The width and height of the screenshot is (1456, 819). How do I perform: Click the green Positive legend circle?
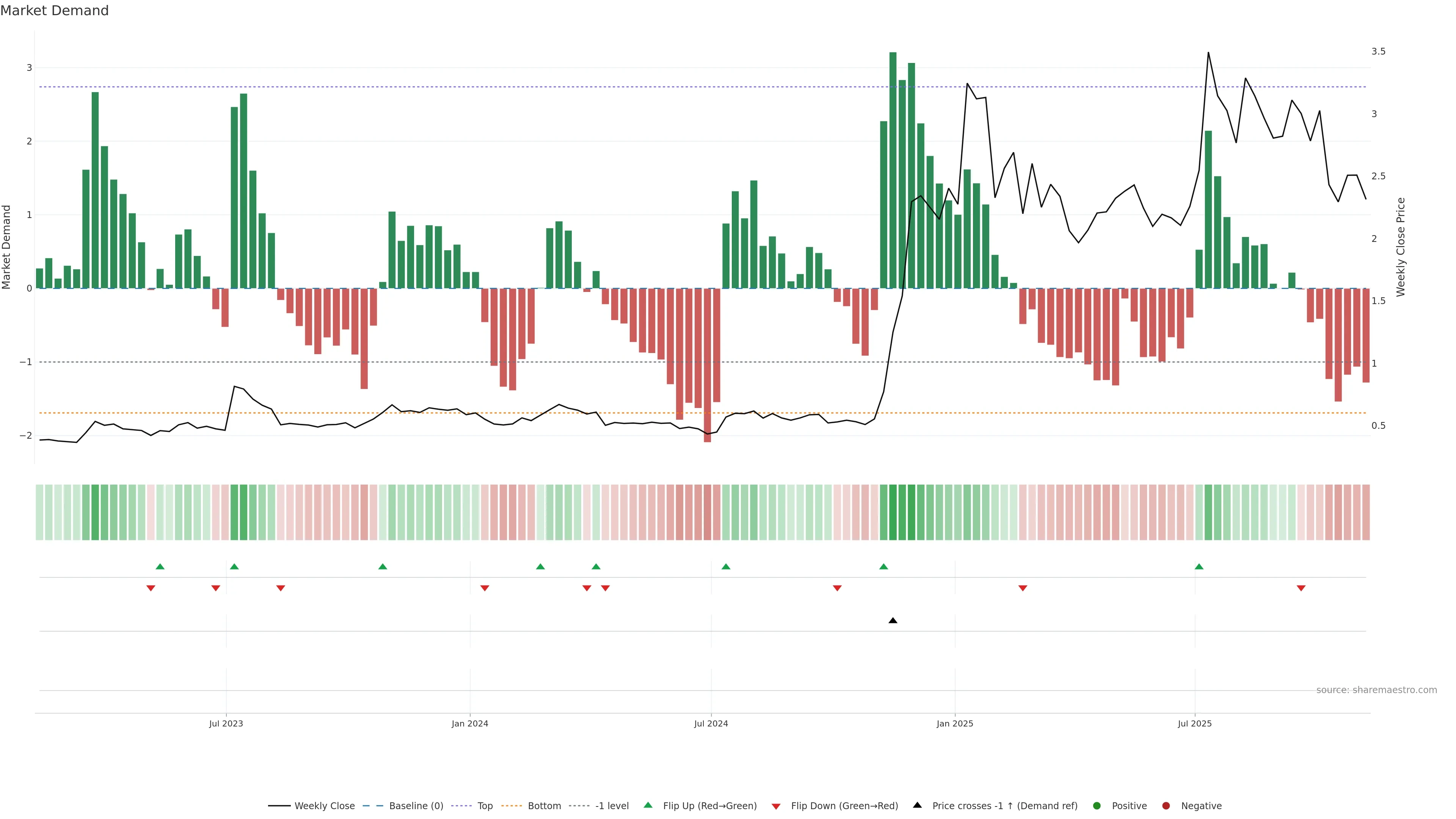point(1097,806)
